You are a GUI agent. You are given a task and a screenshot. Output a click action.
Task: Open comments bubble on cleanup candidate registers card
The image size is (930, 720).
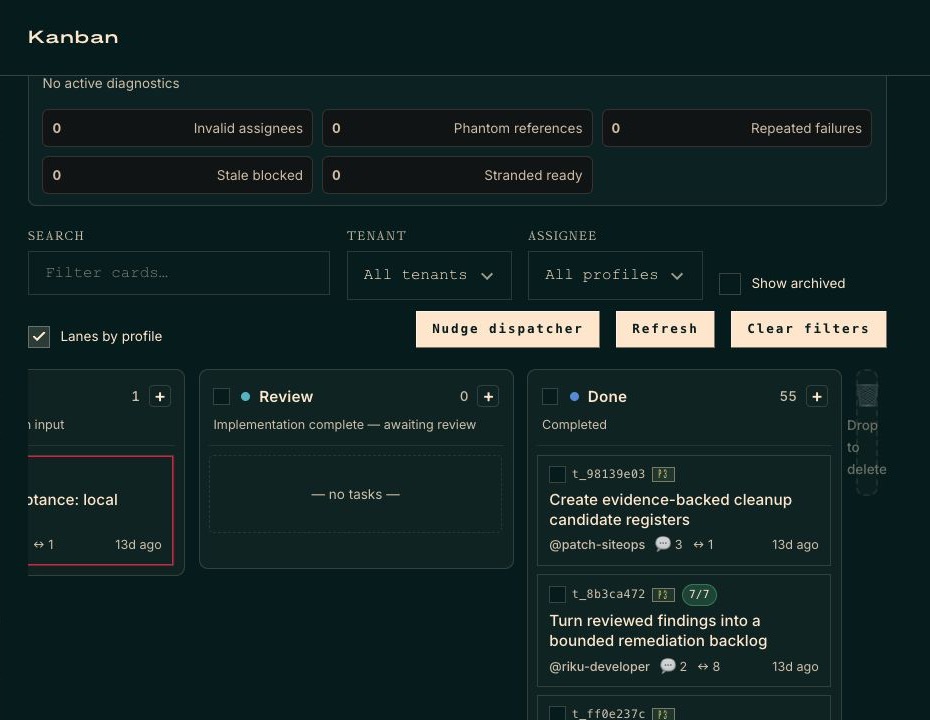point(662,544)
